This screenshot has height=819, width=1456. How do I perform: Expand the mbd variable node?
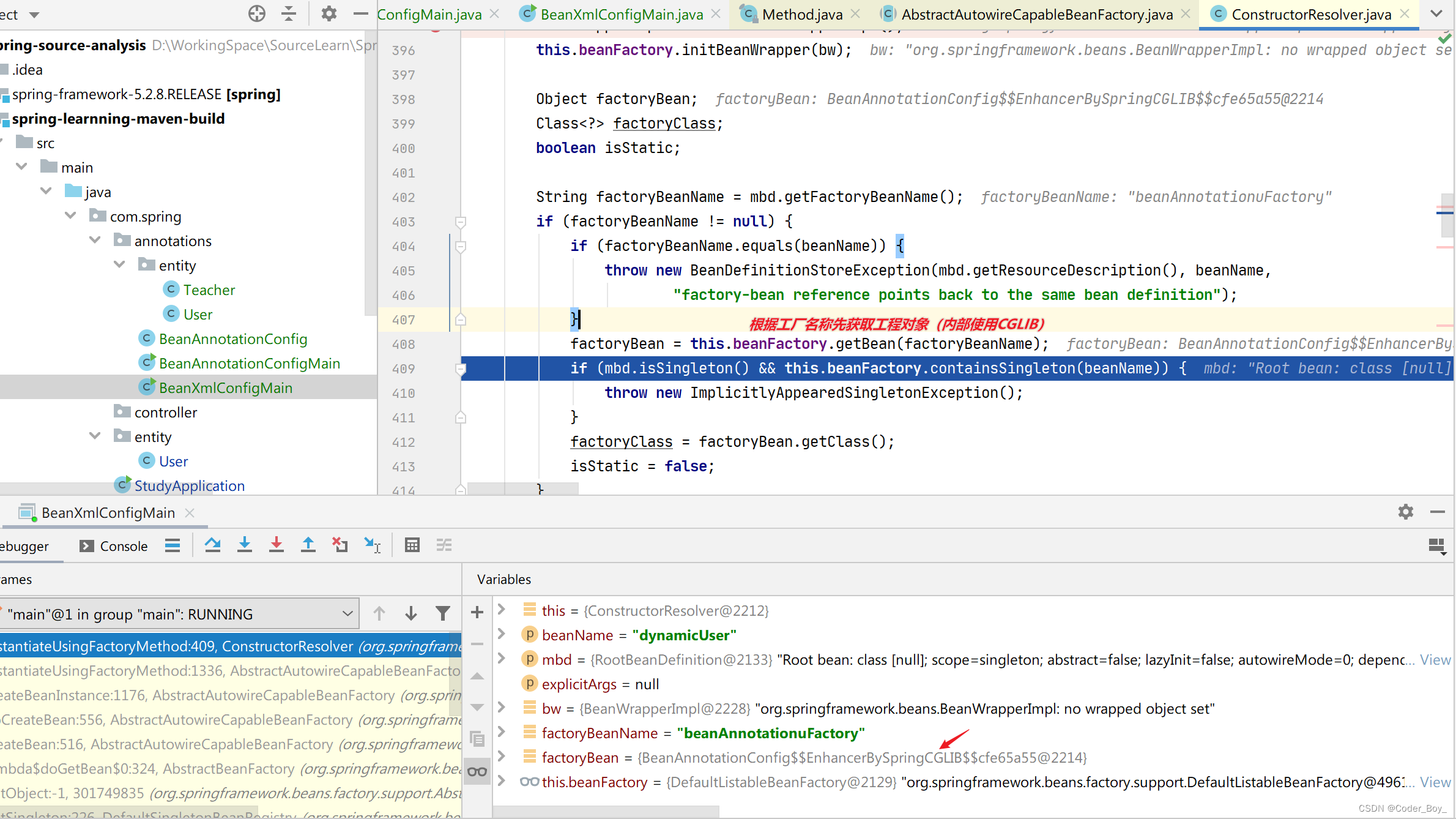pos(502,659)
